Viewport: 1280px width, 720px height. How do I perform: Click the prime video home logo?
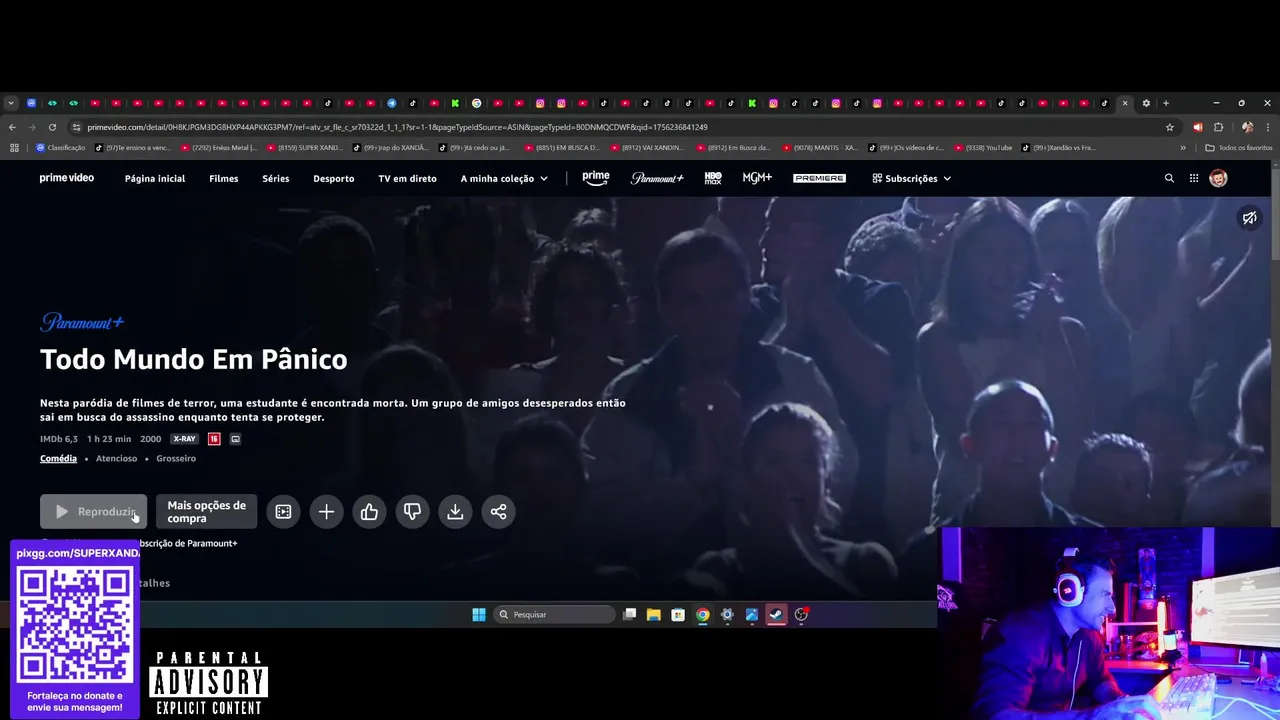click(67, 178)
